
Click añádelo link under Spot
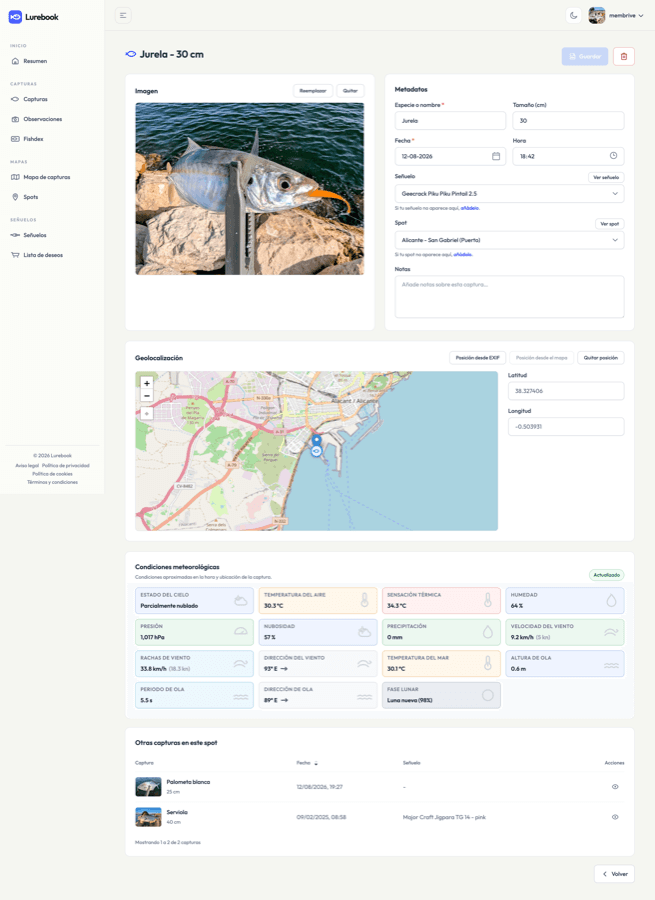[463, 254]
